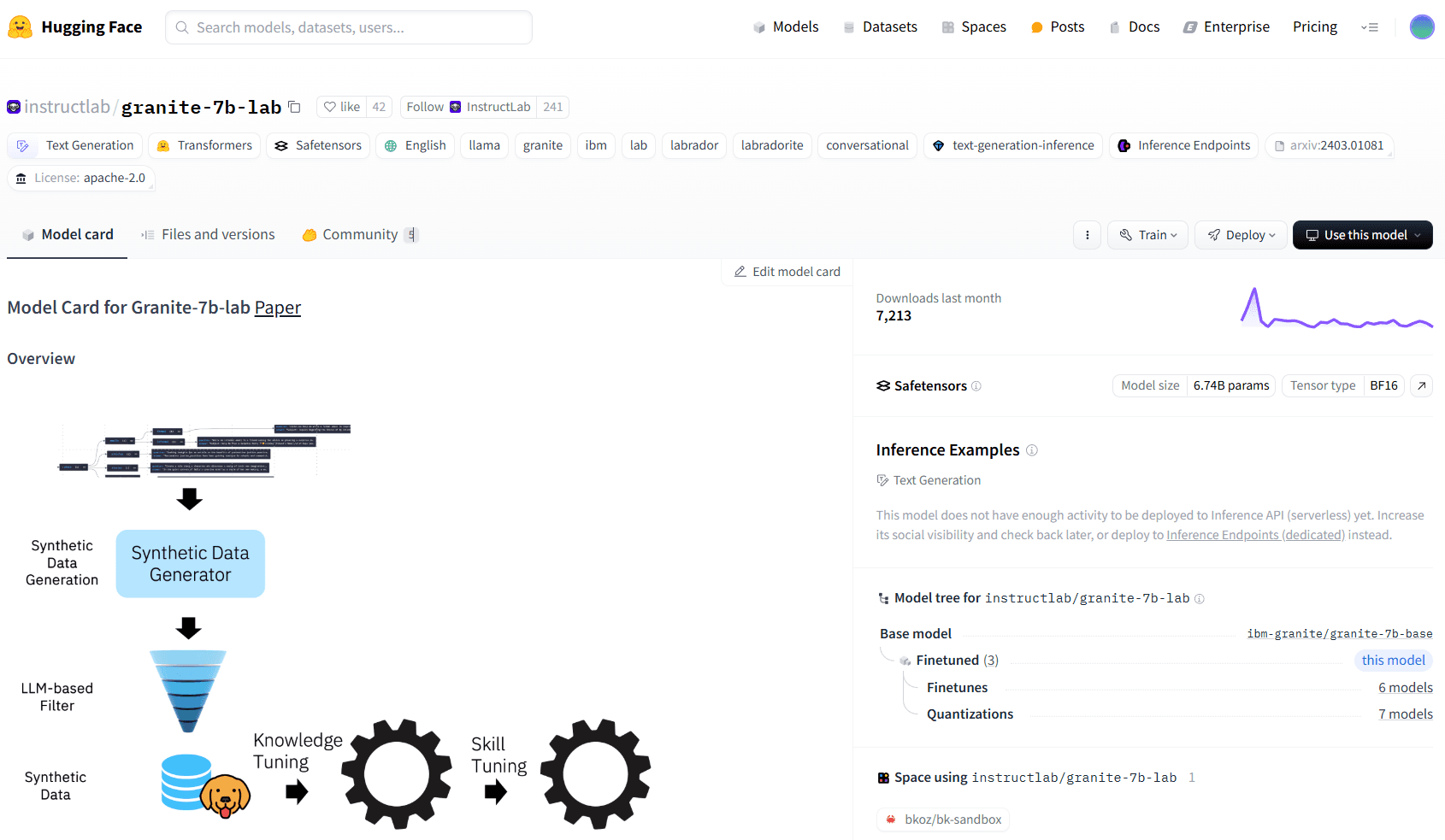Click the Safetensors tag

tap(318, 145)
